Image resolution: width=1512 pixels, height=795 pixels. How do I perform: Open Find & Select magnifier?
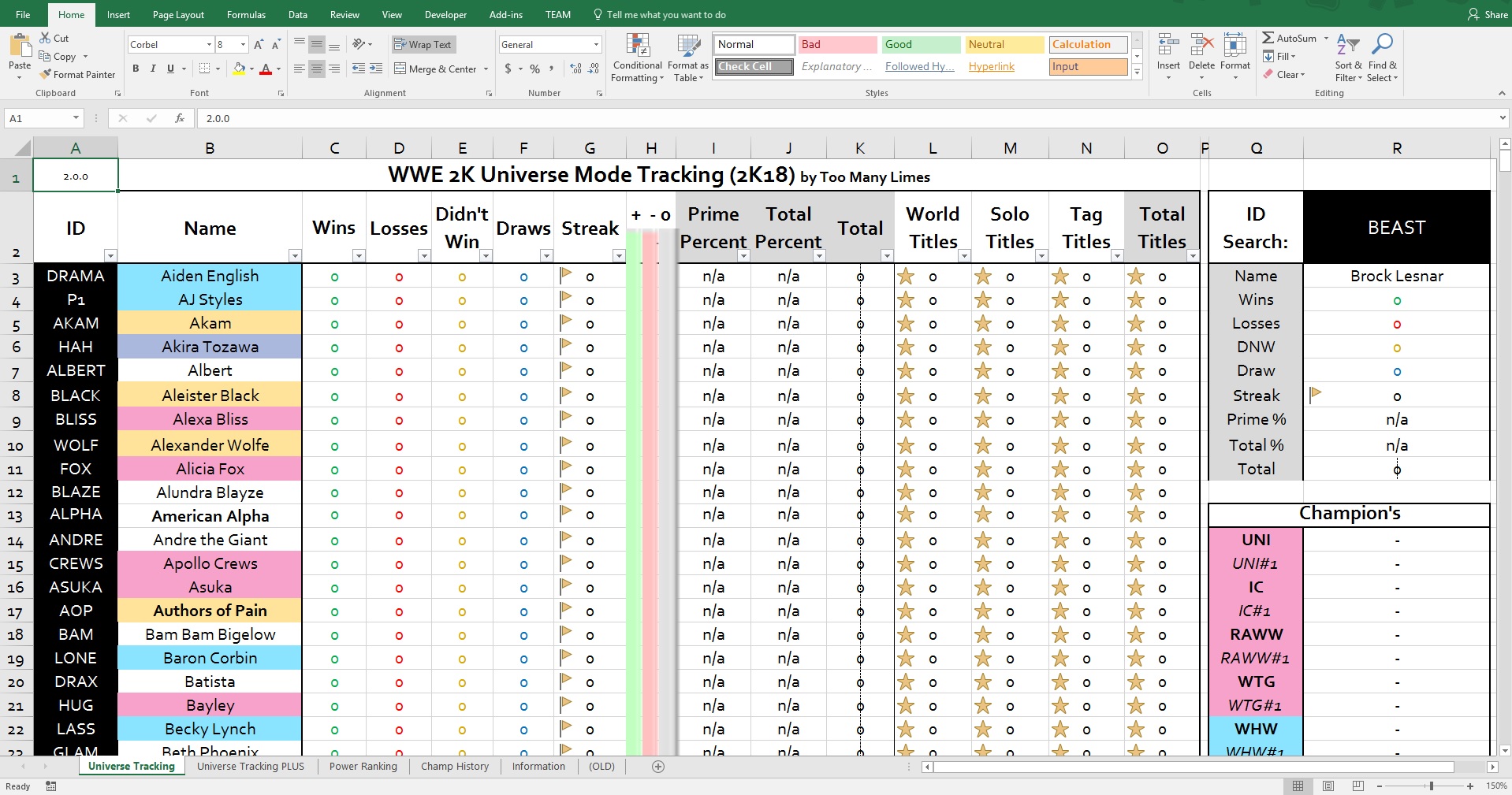(1382, 58)
